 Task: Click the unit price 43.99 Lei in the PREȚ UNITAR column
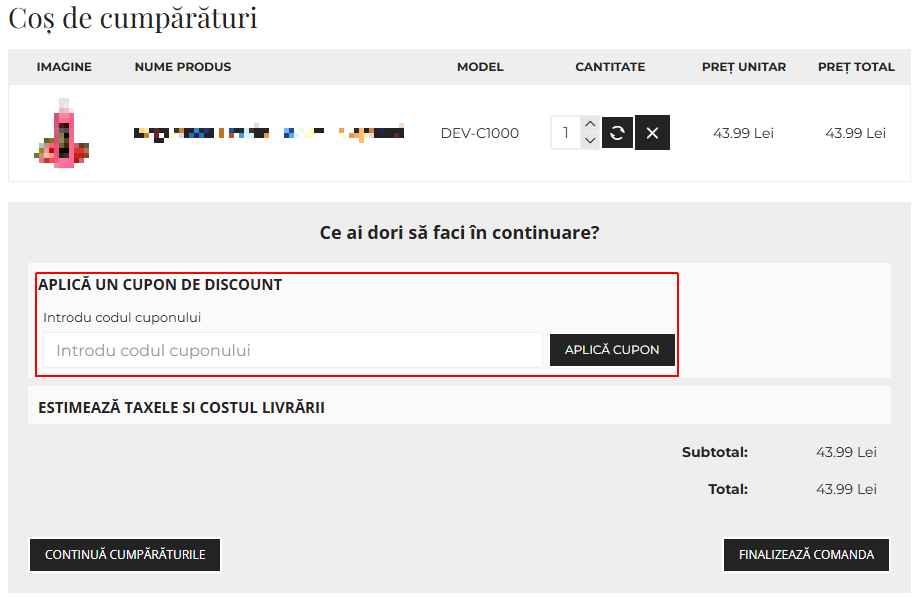pyautogui.click(x=744, y=133)
